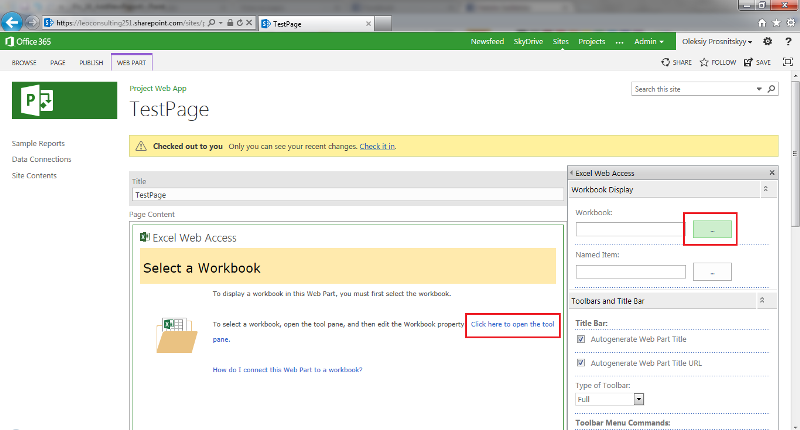Collapse Toolbars and Title Bar section
Image resolution: width=800 pixels, height=430 pixels.
coord(762,300)
